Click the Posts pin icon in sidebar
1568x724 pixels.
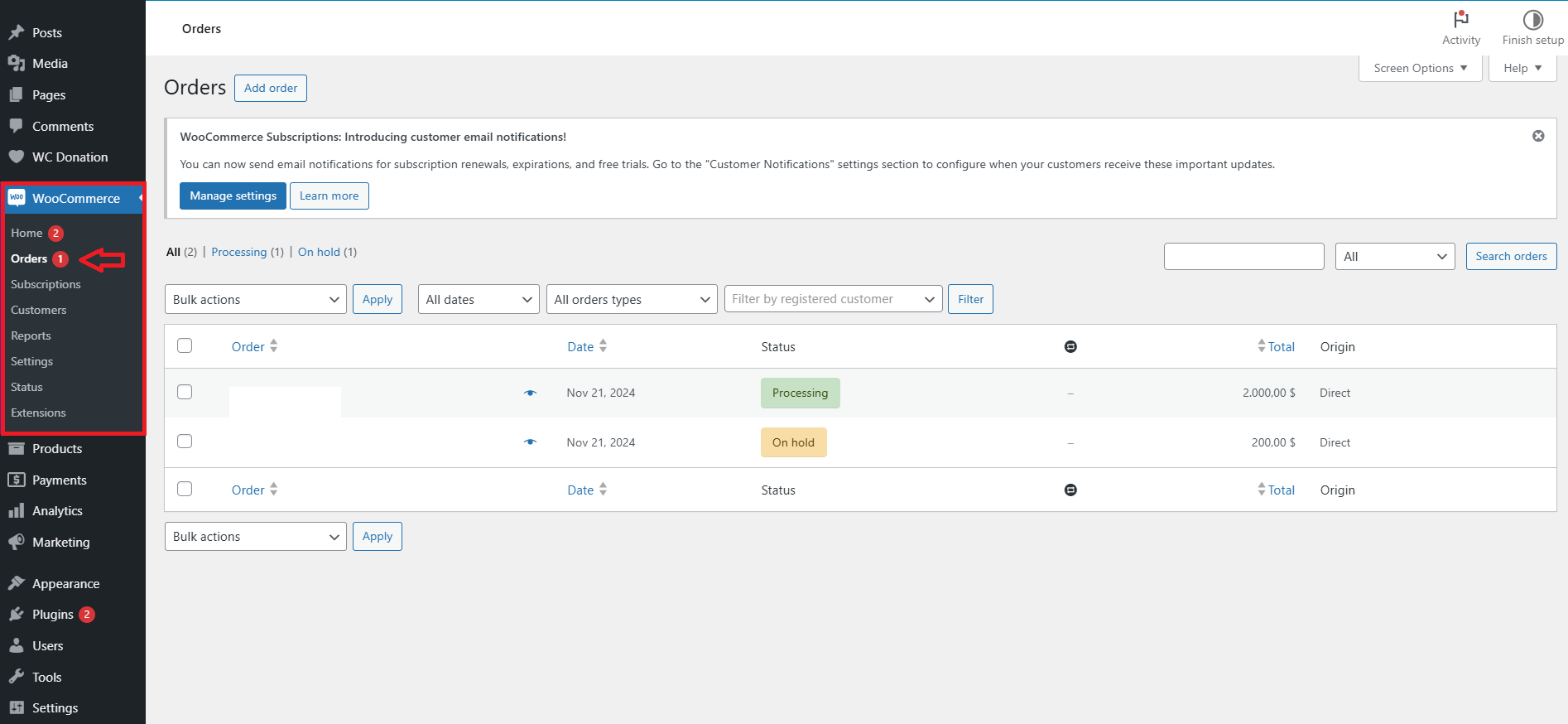16,32
